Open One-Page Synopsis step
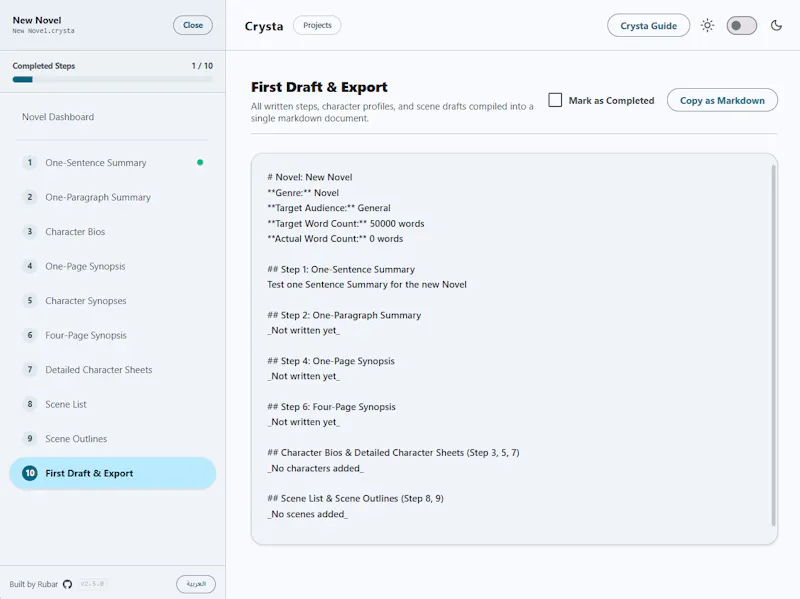Viewport: 800px width, 599px height. (113, 266)
